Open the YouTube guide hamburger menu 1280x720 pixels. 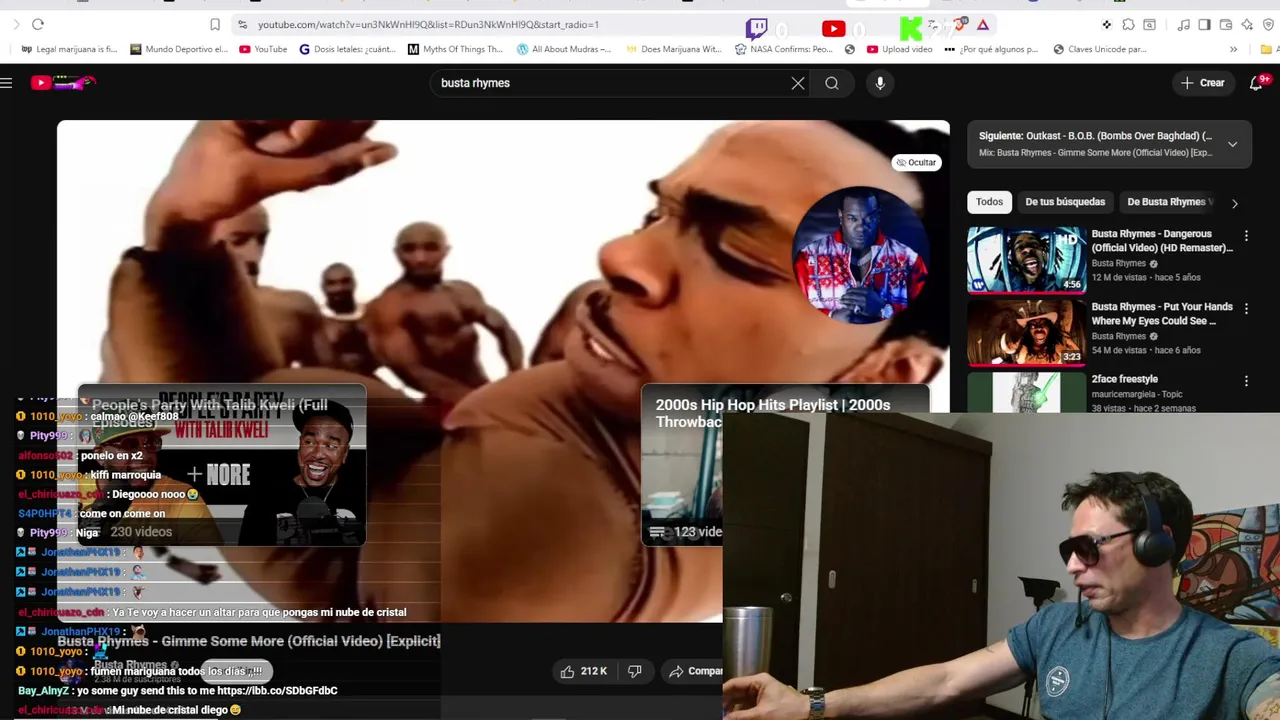pos(7,83)
